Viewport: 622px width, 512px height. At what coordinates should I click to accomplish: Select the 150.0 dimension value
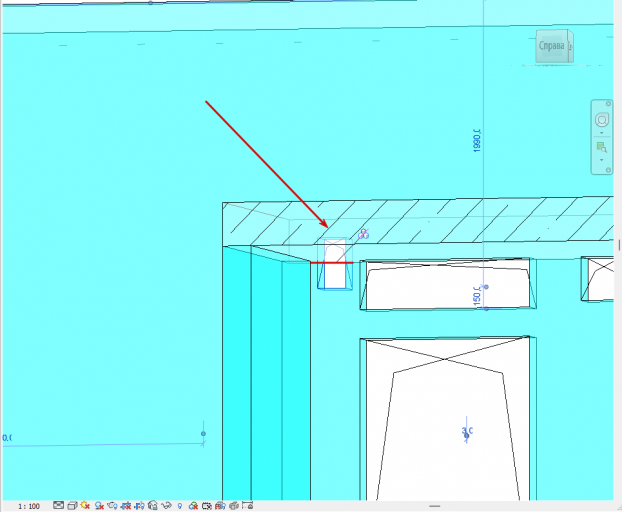(x=477, y=296)
